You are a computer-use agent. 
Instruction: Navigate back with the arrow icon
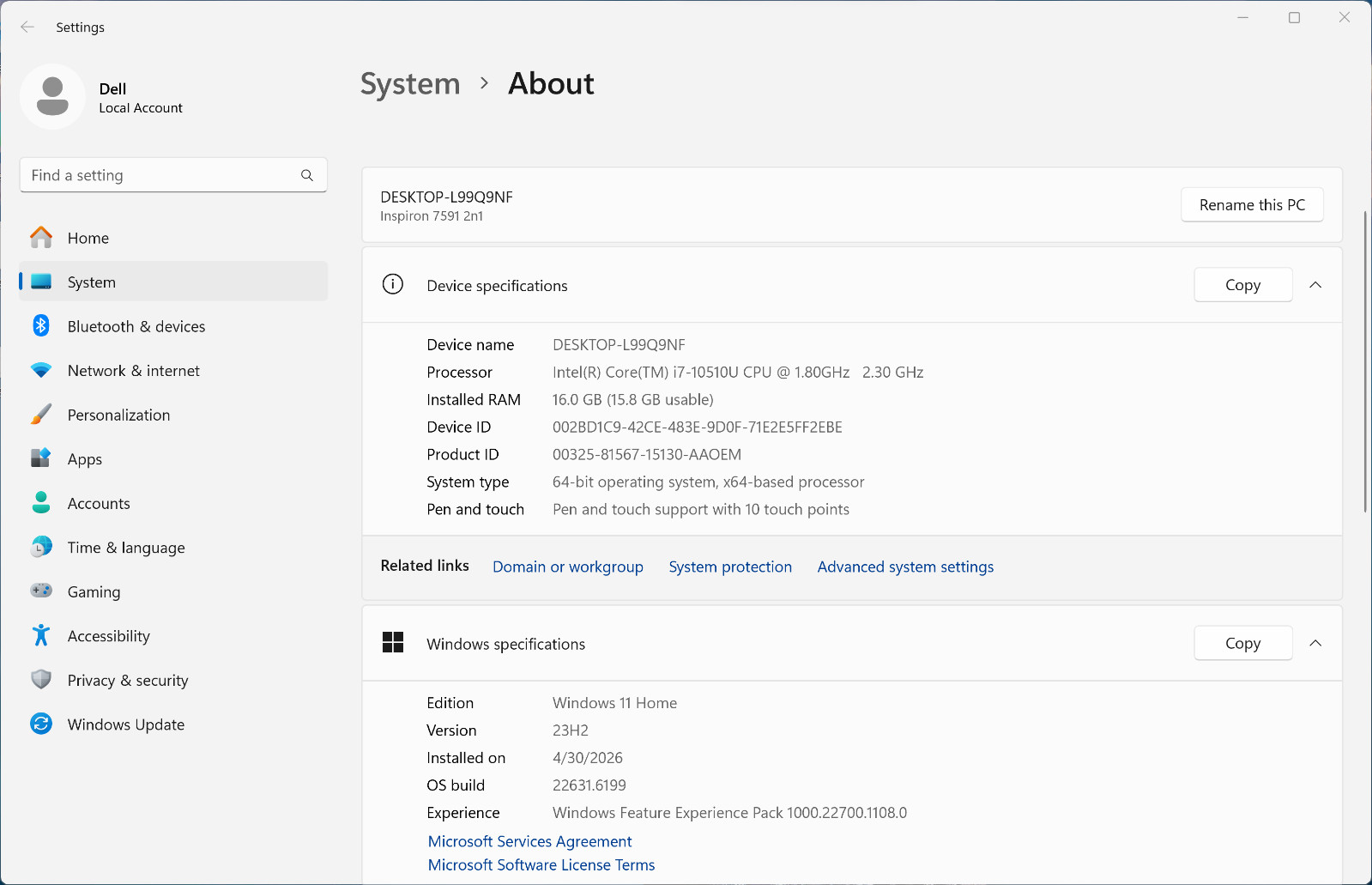click(27, 27)
